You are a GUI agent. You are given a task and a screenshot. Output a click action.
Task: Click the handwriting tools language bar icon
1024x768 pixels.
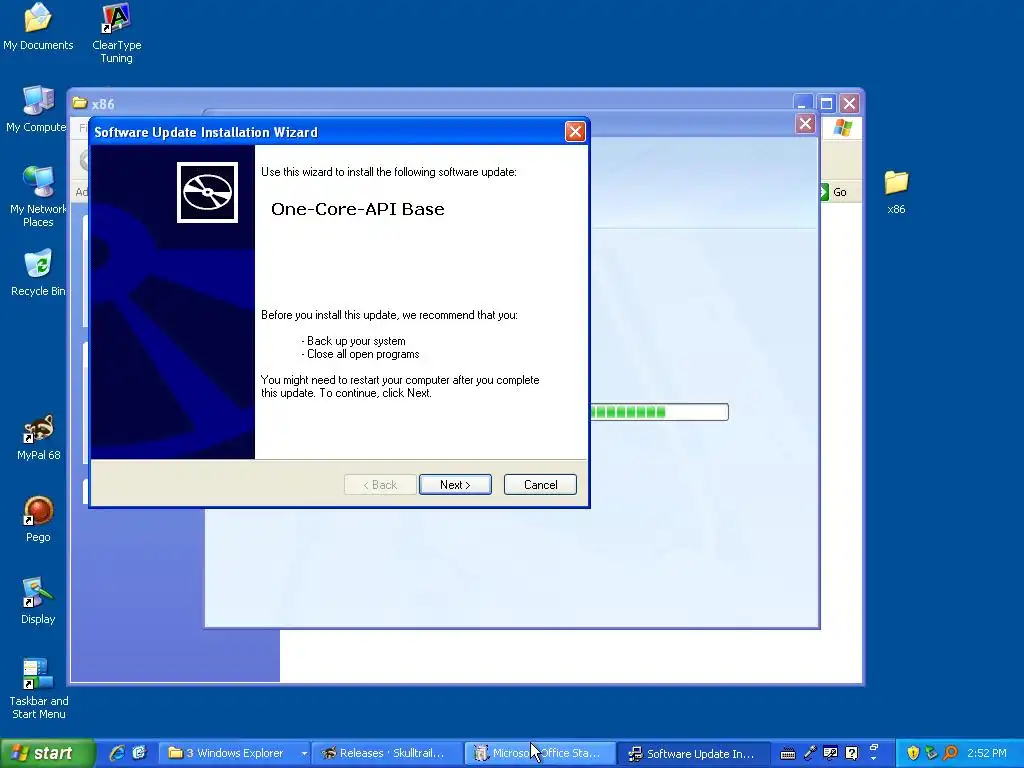point(830,753)
